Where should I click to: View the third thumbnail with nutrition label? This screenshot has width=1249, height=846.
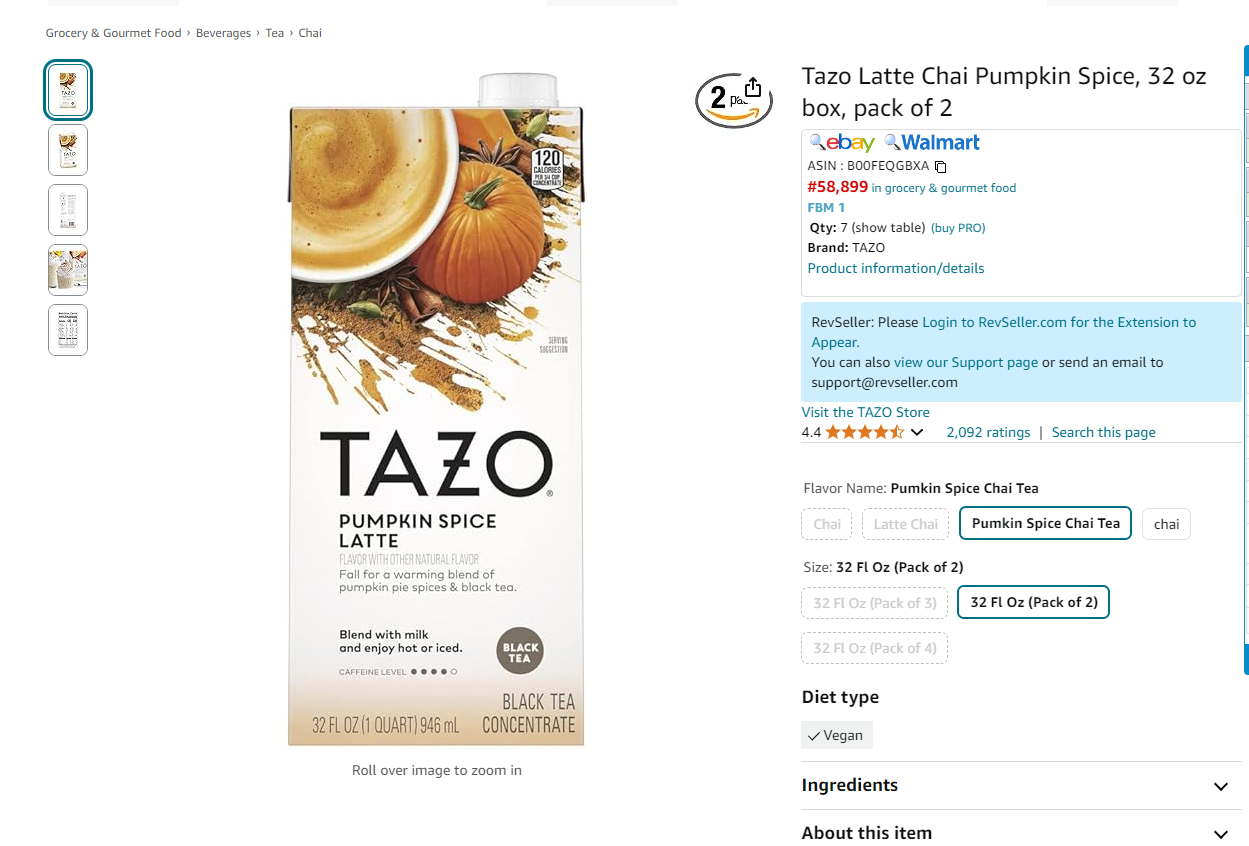click(68, 210)
